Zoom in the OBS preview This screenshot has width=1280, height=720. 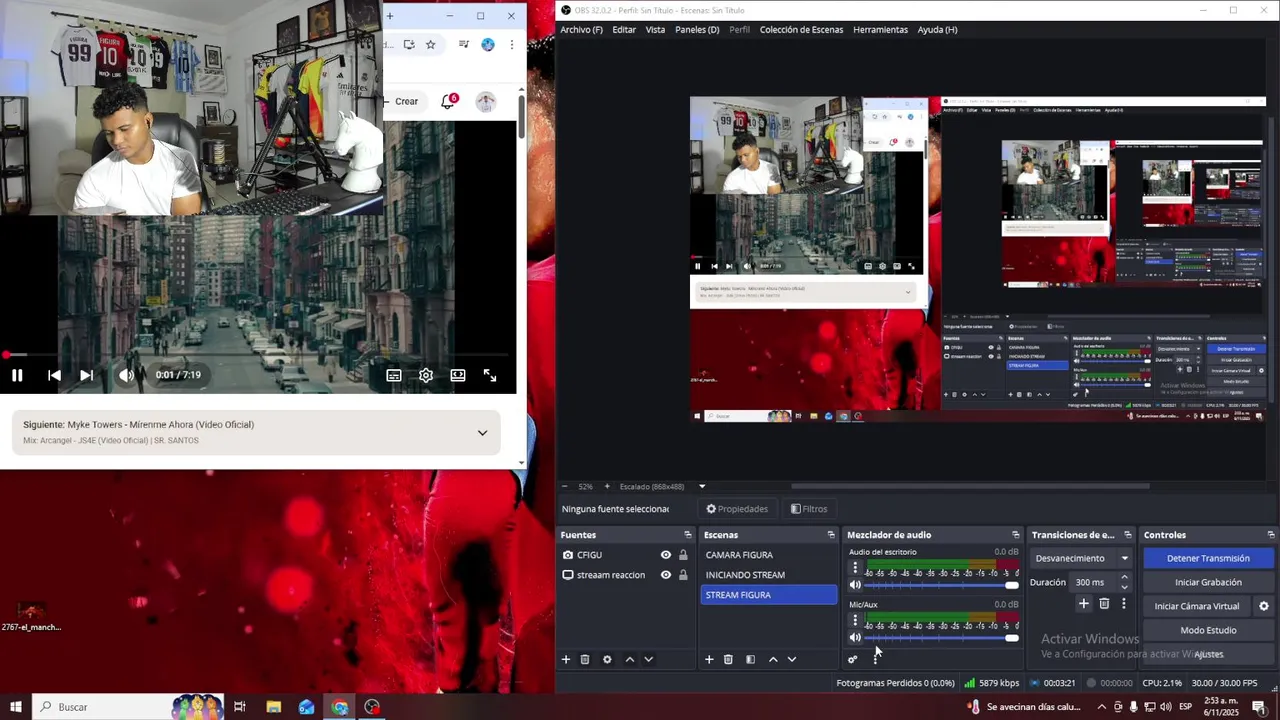tap(606, 486)
